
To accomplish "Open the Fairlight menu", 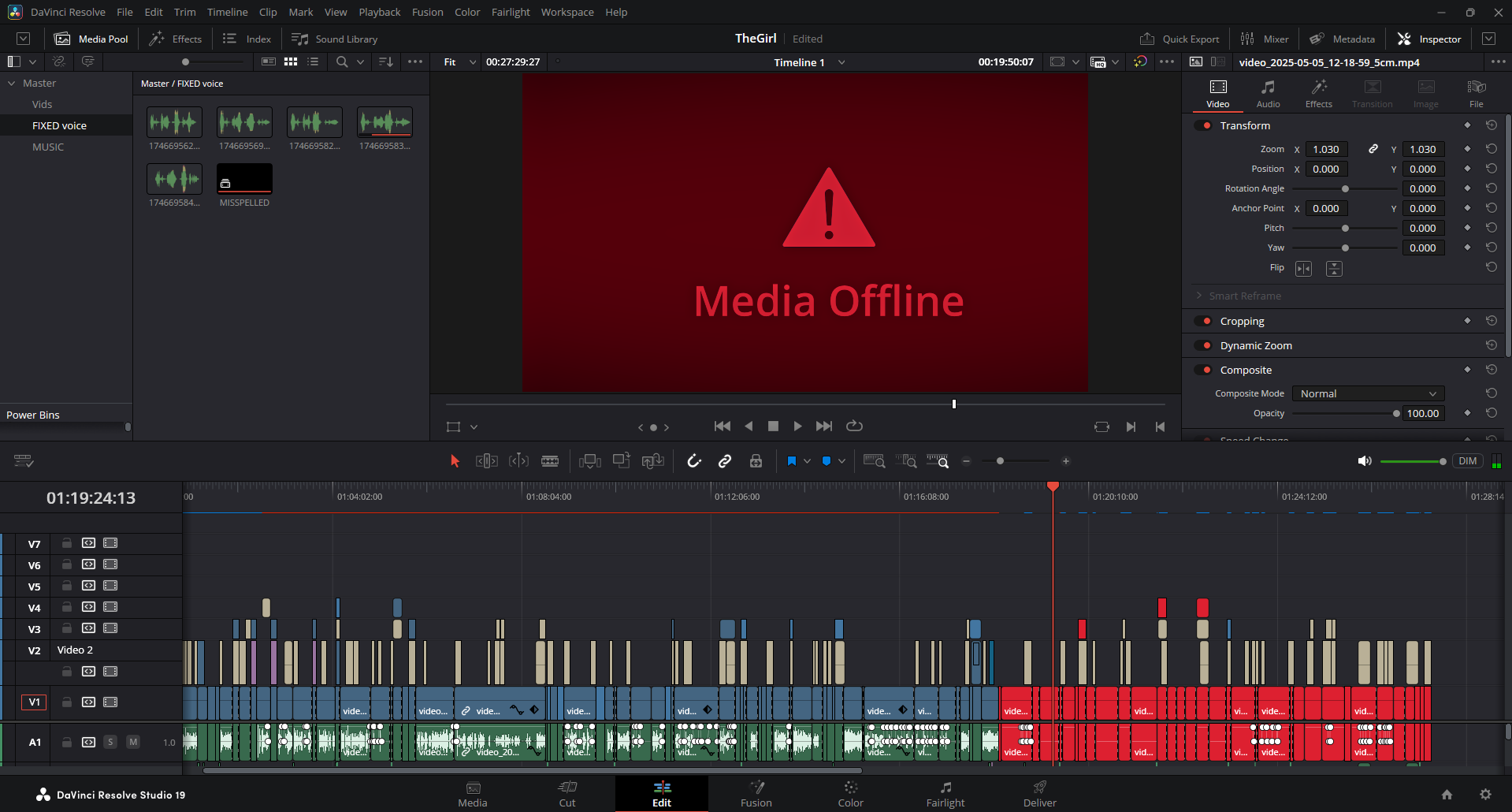I will click(x=511, y=12).
